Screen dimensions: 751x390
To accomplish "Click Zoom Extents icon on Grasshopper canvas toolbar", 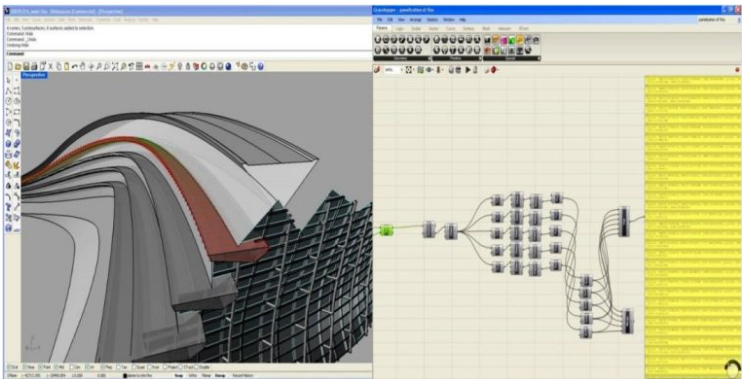I will (409, 70).
